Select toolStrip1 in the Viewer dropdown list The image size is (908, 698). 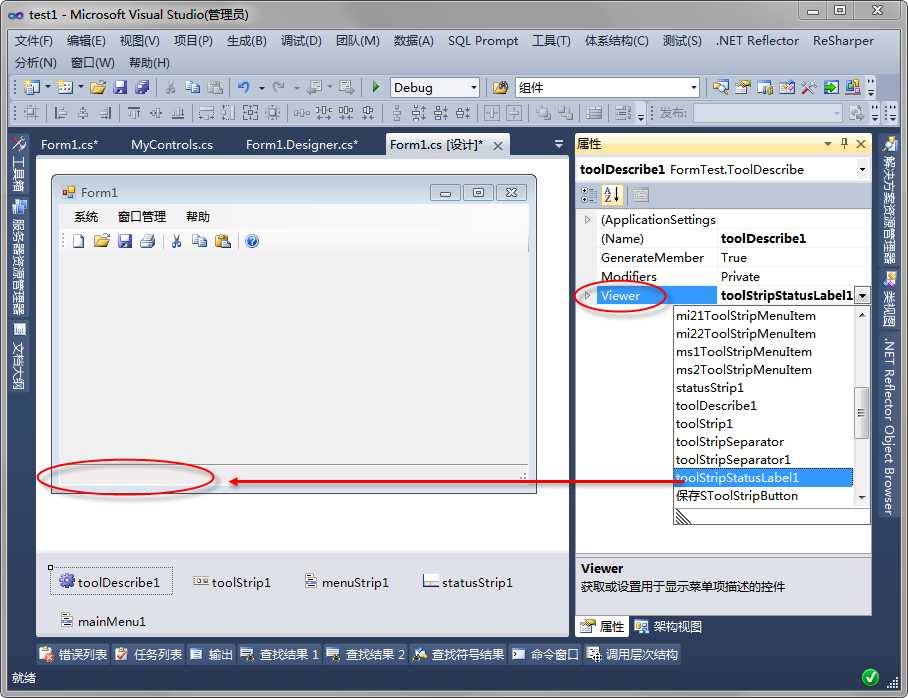[763, 423]
